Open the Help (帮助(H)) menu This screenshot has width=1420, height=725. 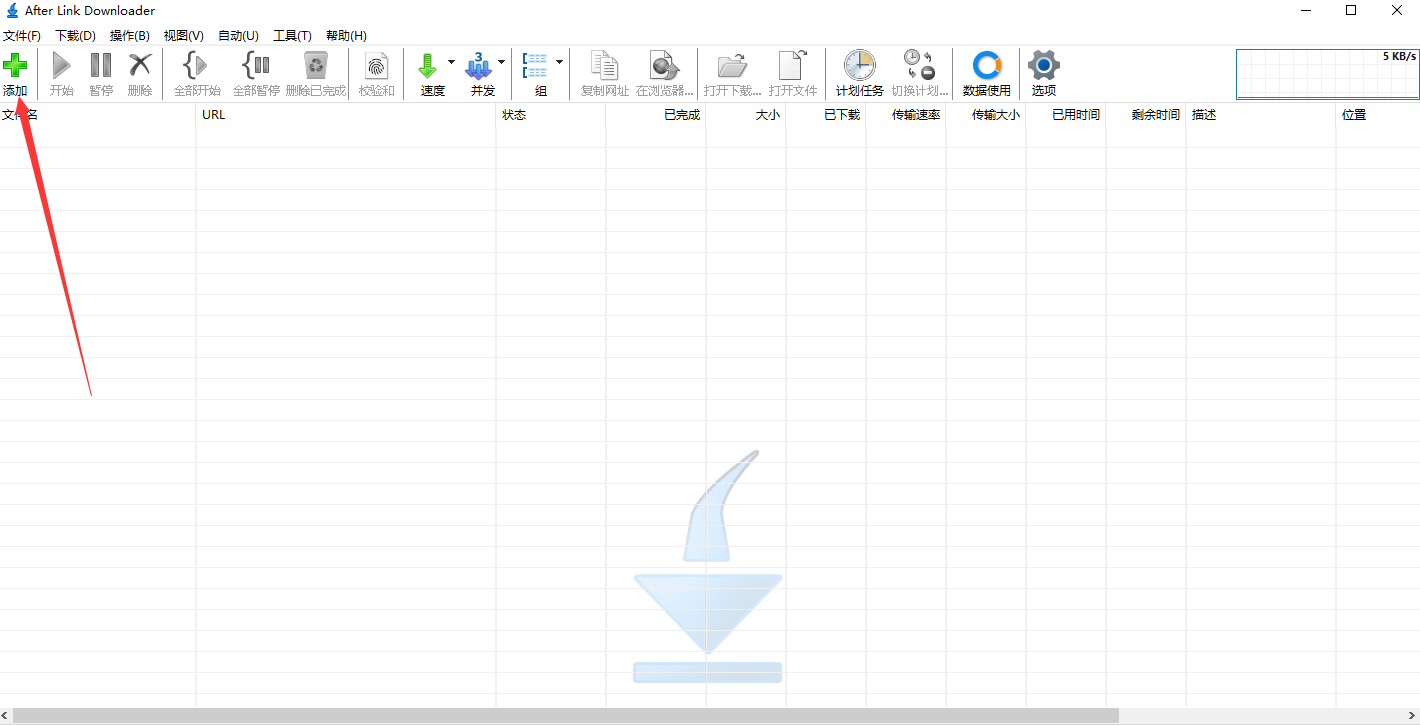346,36
